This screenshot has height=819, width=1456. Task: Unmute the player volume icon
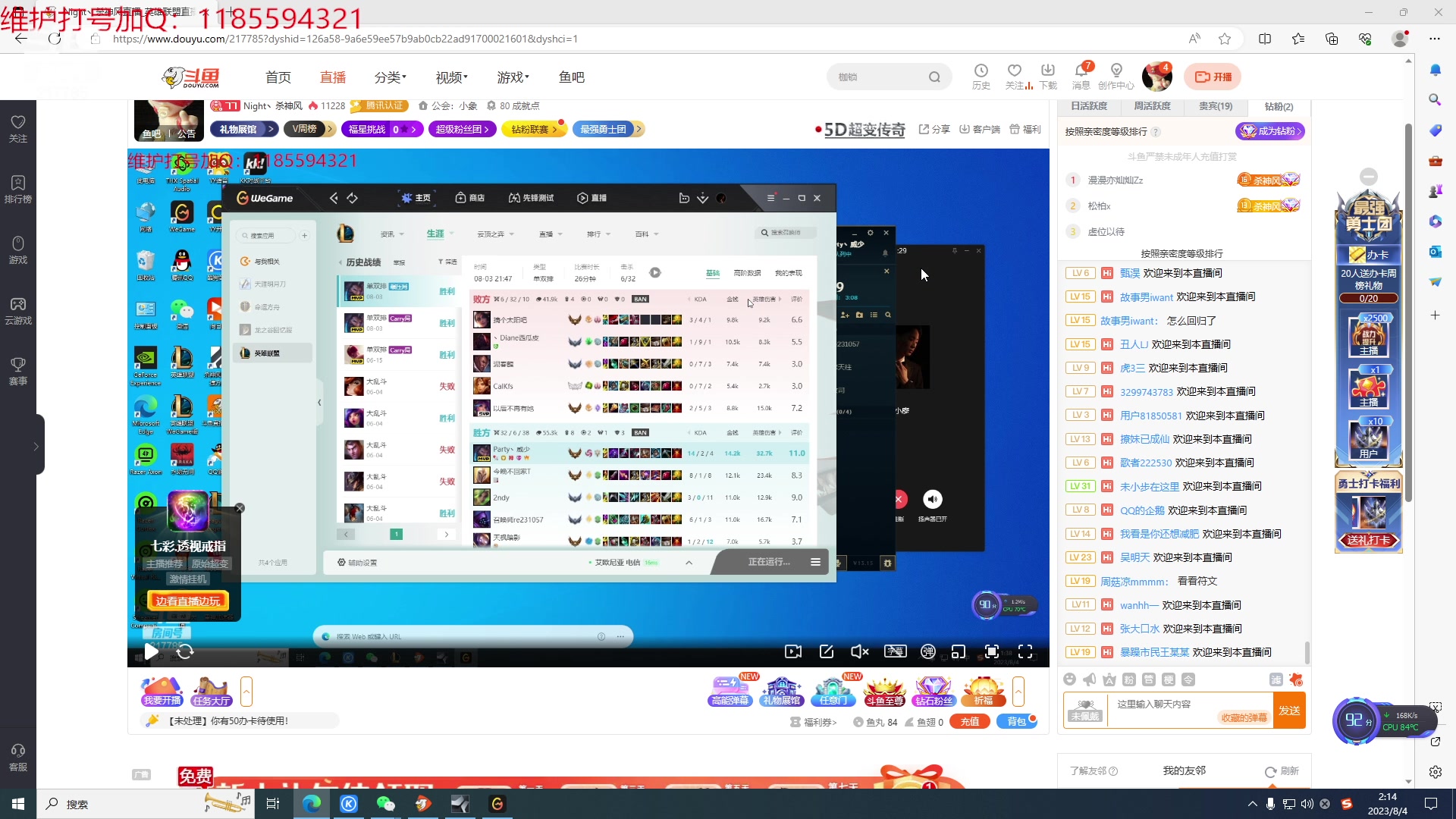[859, 651]
